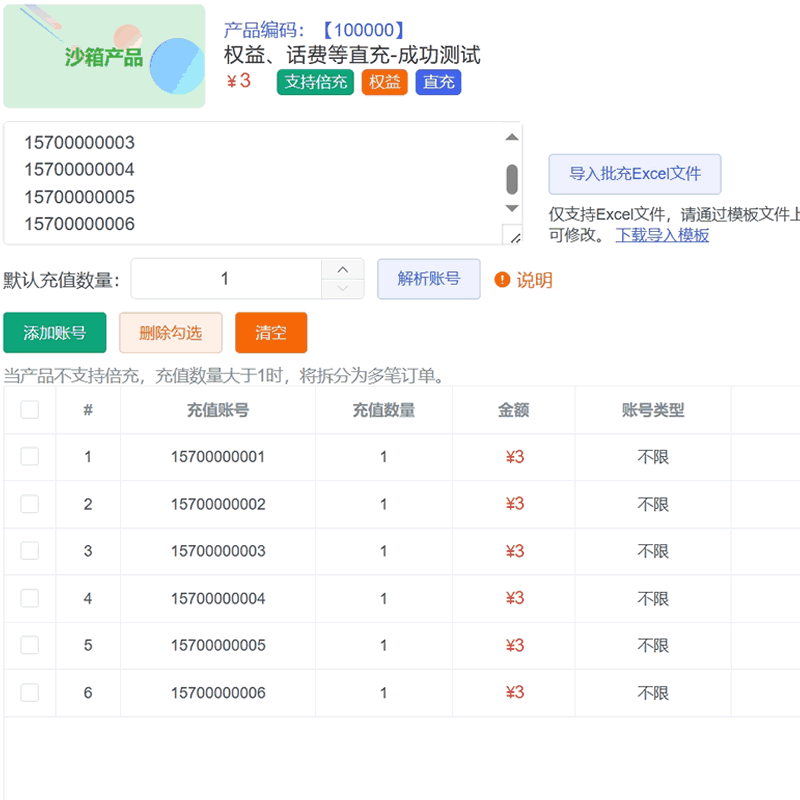Screen dimensions: 800x800
Task: Increase default recharge quantity with up arrow
Action: tap(343, 269)
